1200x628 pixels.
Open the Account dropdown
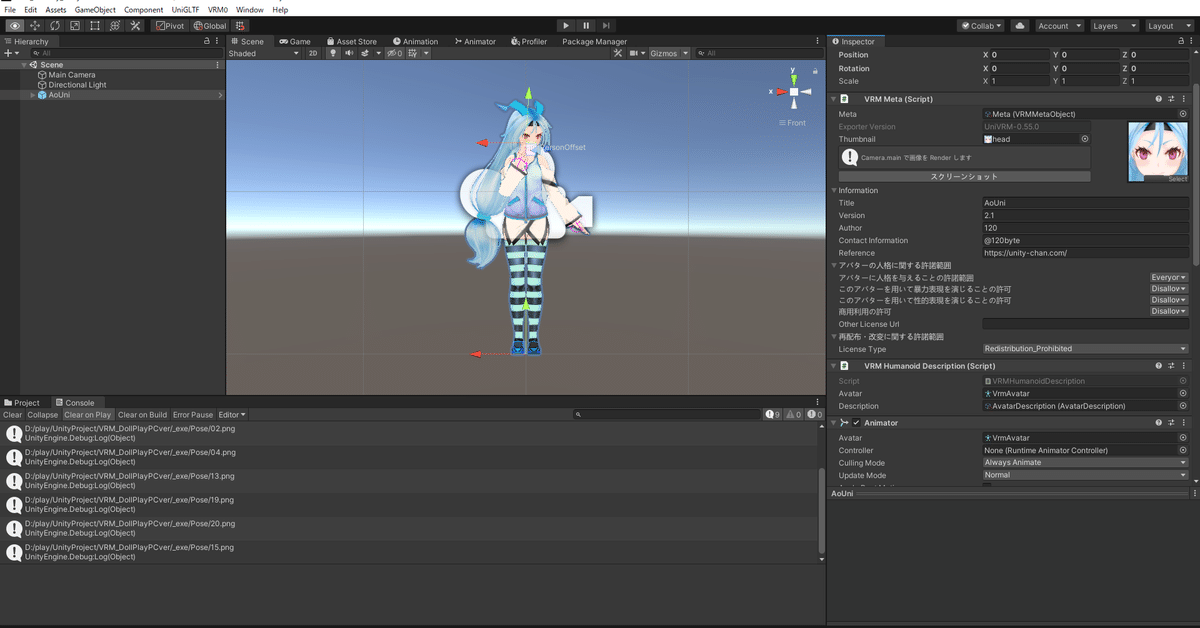1059,25
